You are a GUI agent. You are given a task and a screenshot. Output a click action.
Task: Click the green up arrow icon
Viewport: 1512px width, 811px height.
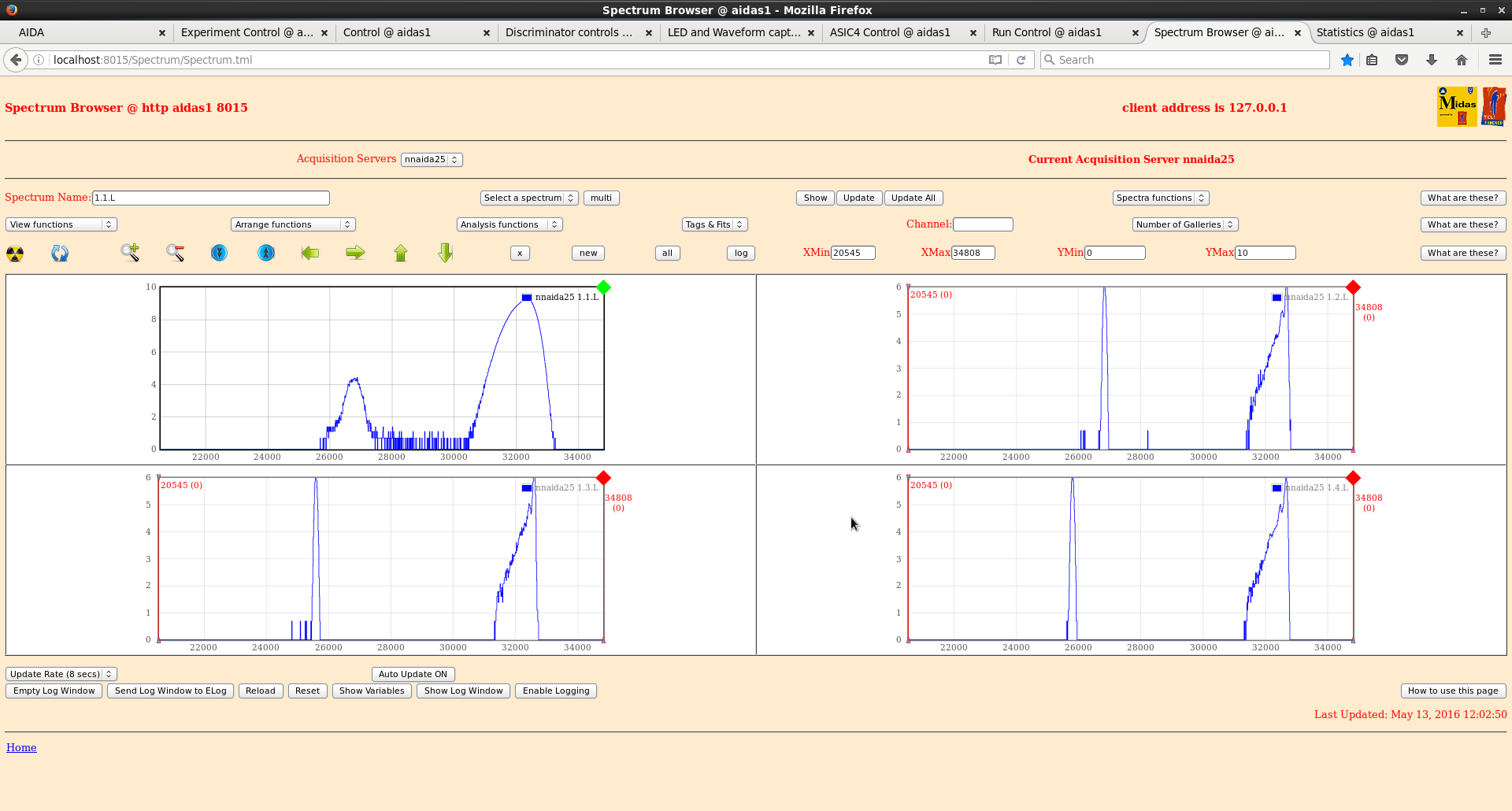click(401, 253)
